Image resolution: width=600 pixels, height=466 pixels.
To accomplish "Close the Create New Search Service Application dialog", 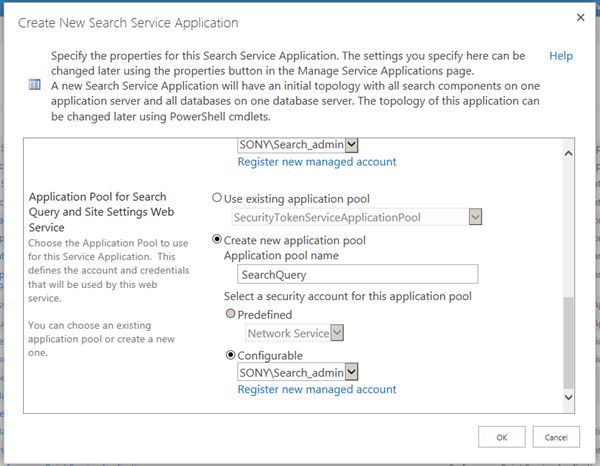I will pyautogui.click(x=580, y=17).
